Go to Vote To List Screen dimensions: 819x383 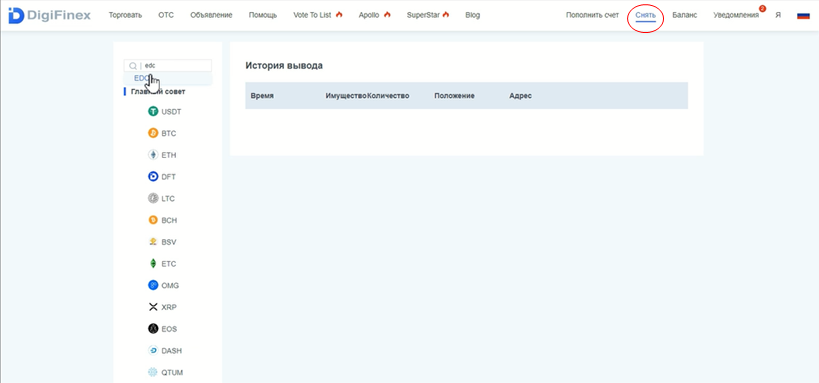click(x=312, y=15)
